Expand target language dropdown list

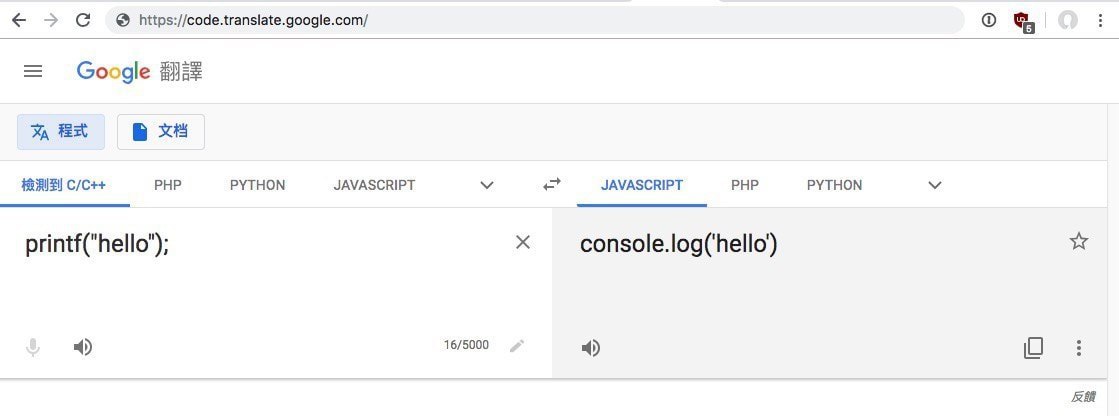point(935,185)
